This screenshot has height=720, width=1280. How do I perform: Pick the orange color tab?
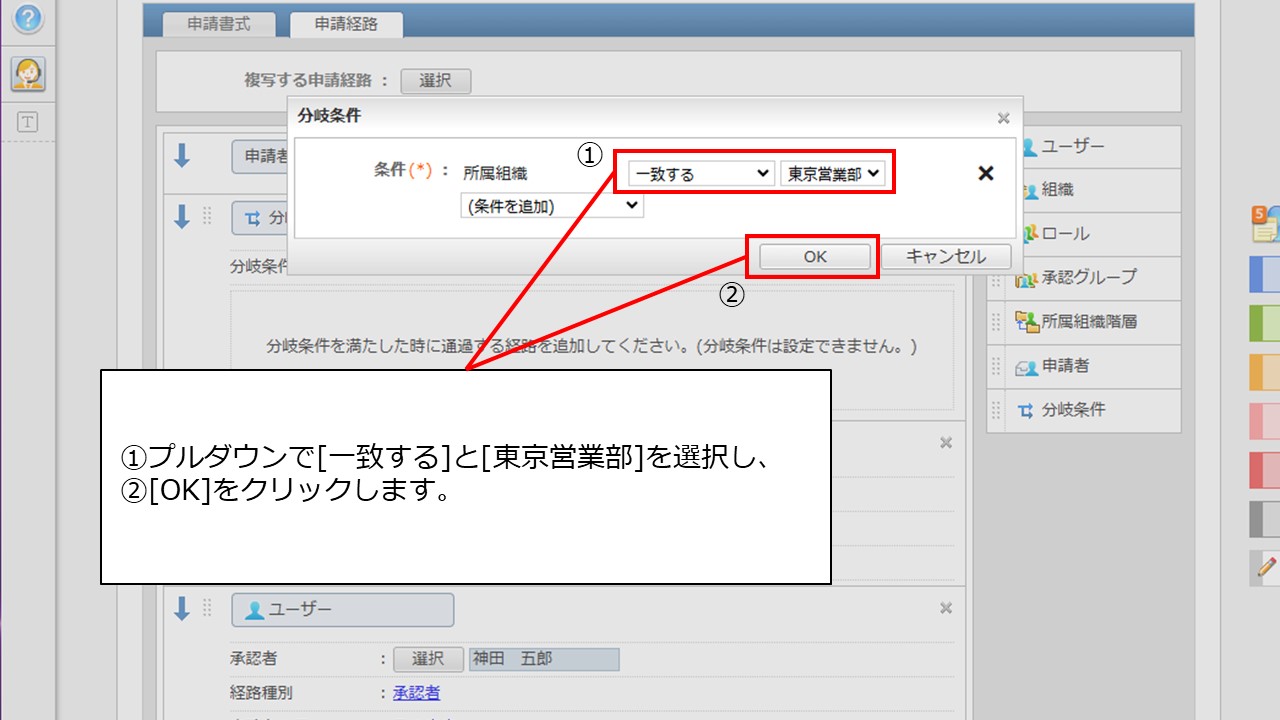(x=1265, y=372)
